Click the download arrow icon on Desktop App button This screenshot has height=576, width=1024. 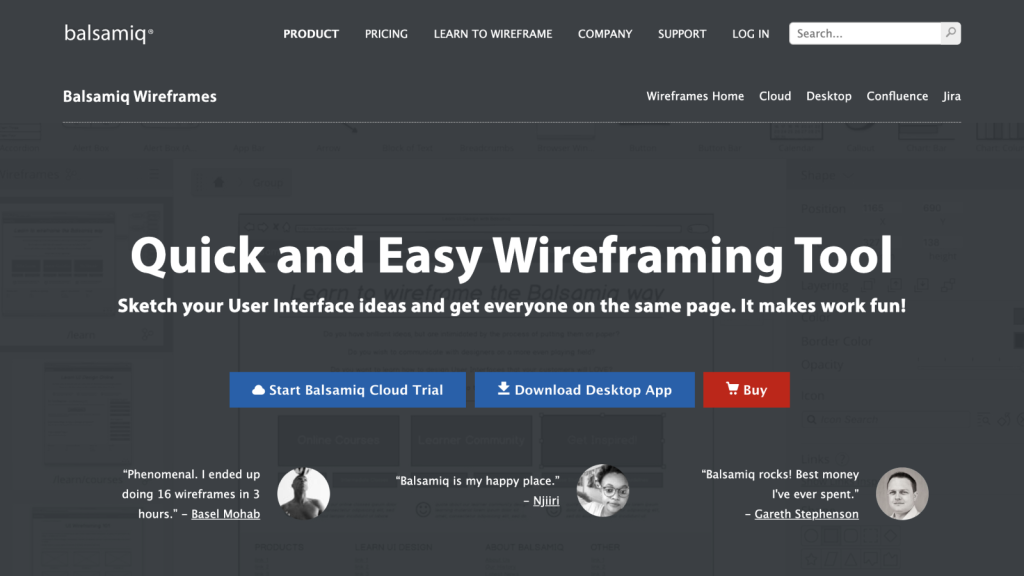(x=506, y=390)
